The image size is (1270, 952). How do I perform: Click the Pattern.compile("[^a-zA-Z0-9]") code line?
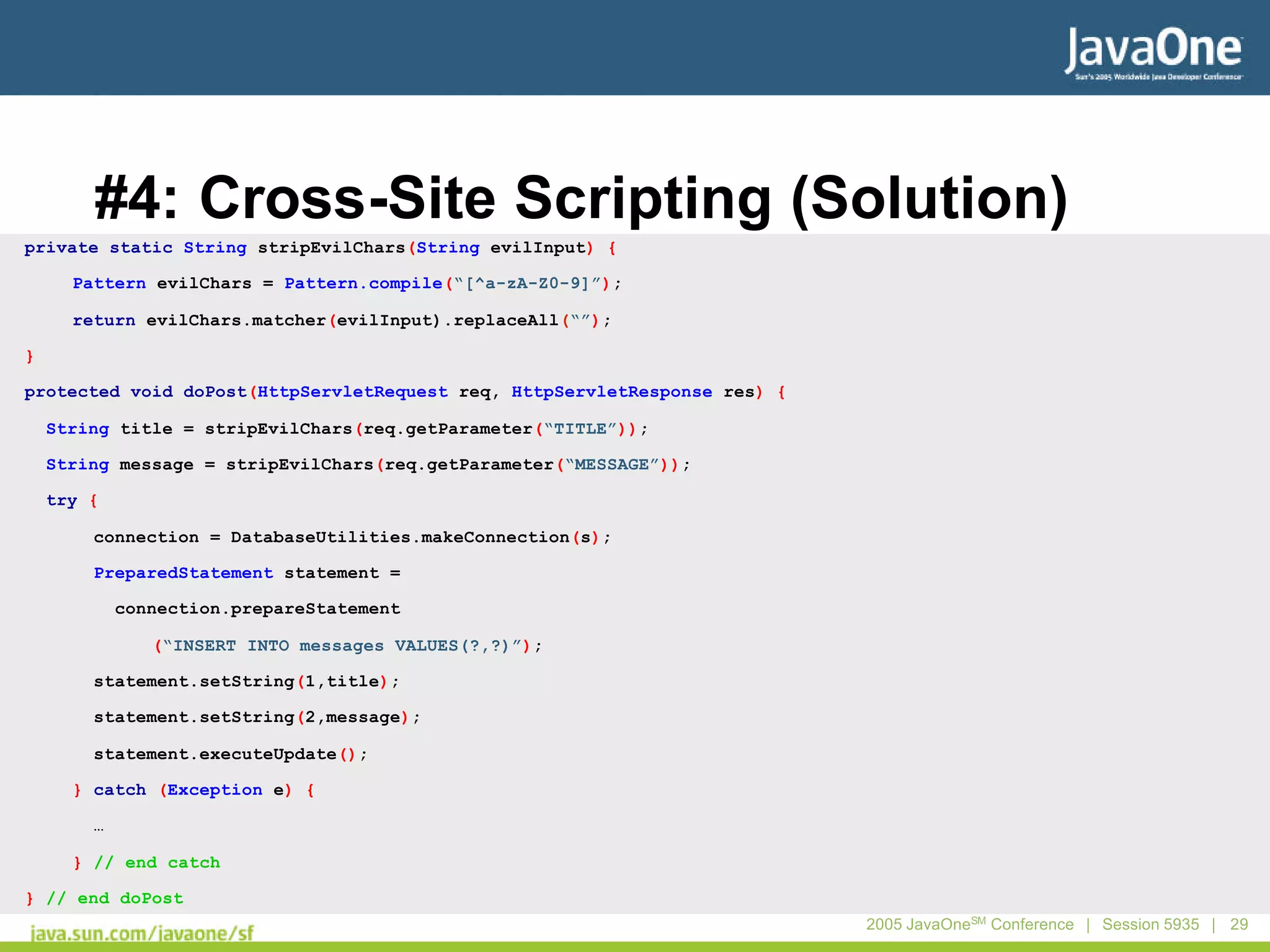tap(347, 284)
